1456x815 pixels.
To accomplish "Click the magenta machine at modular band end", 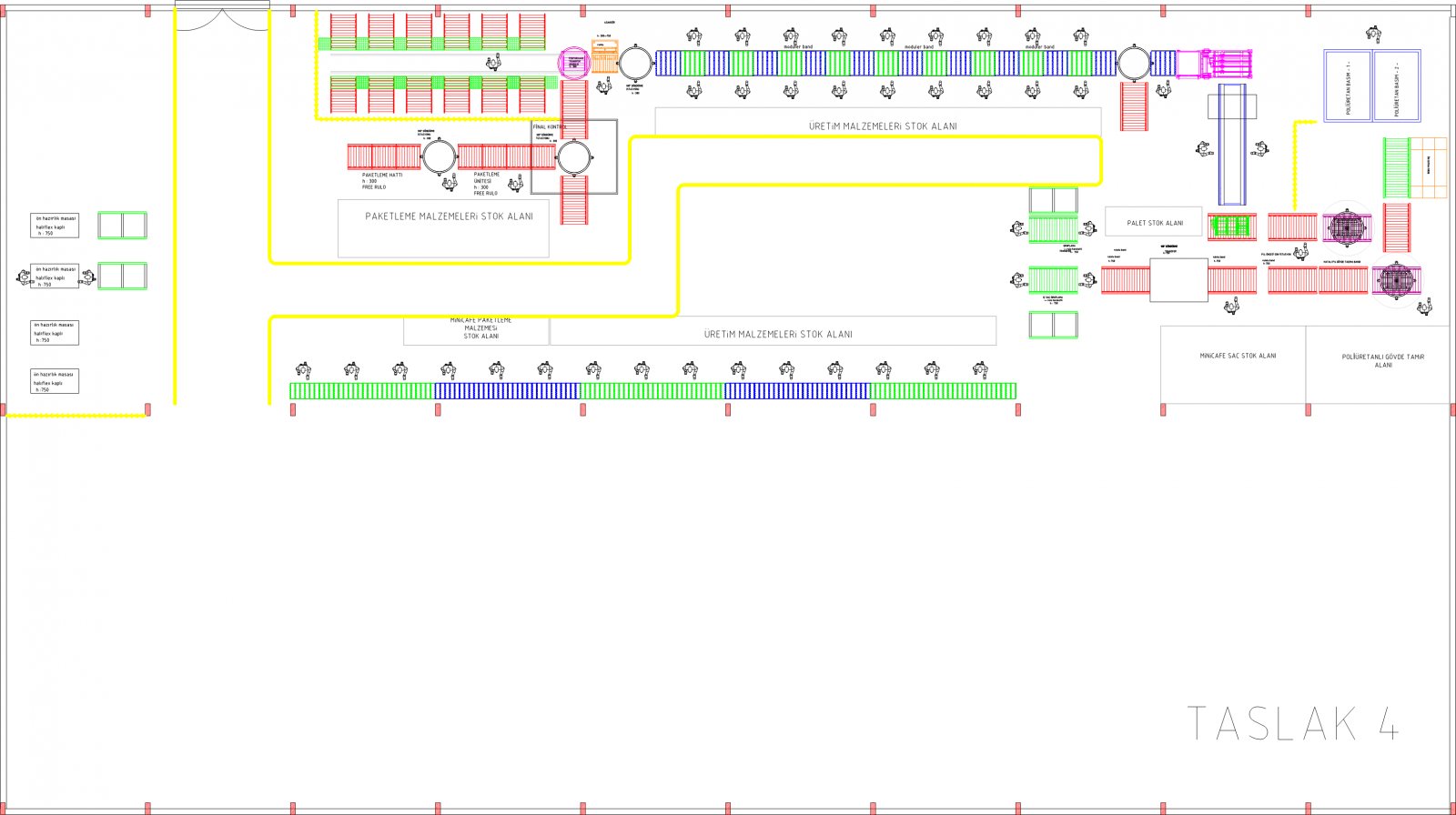I will [1215, 64].
